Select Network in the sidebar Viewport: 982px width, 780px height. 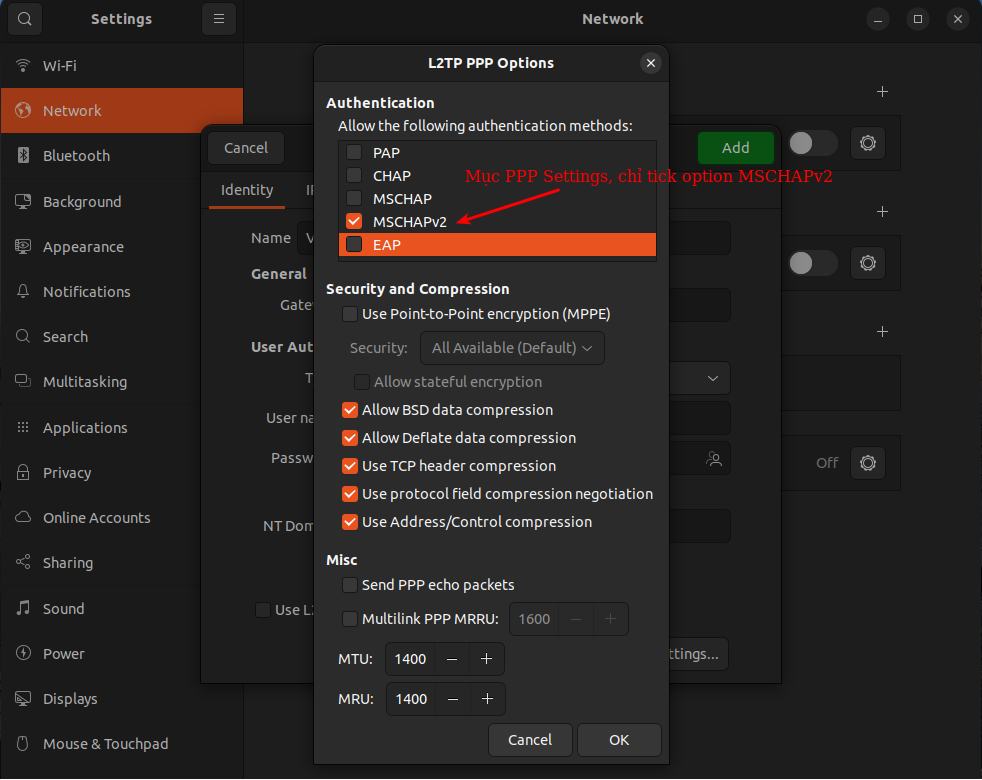[x=121, y=110]
